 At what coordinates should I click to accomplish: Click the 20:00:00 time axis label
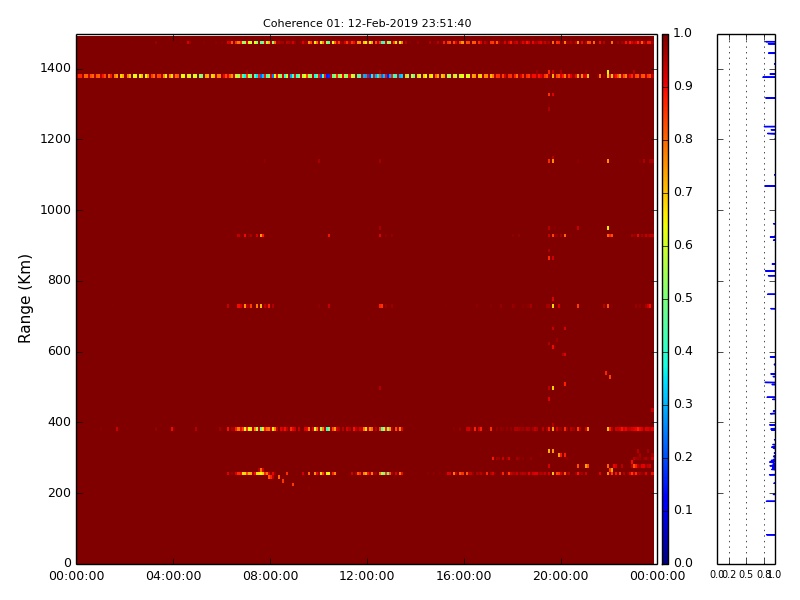coord(561,577)
